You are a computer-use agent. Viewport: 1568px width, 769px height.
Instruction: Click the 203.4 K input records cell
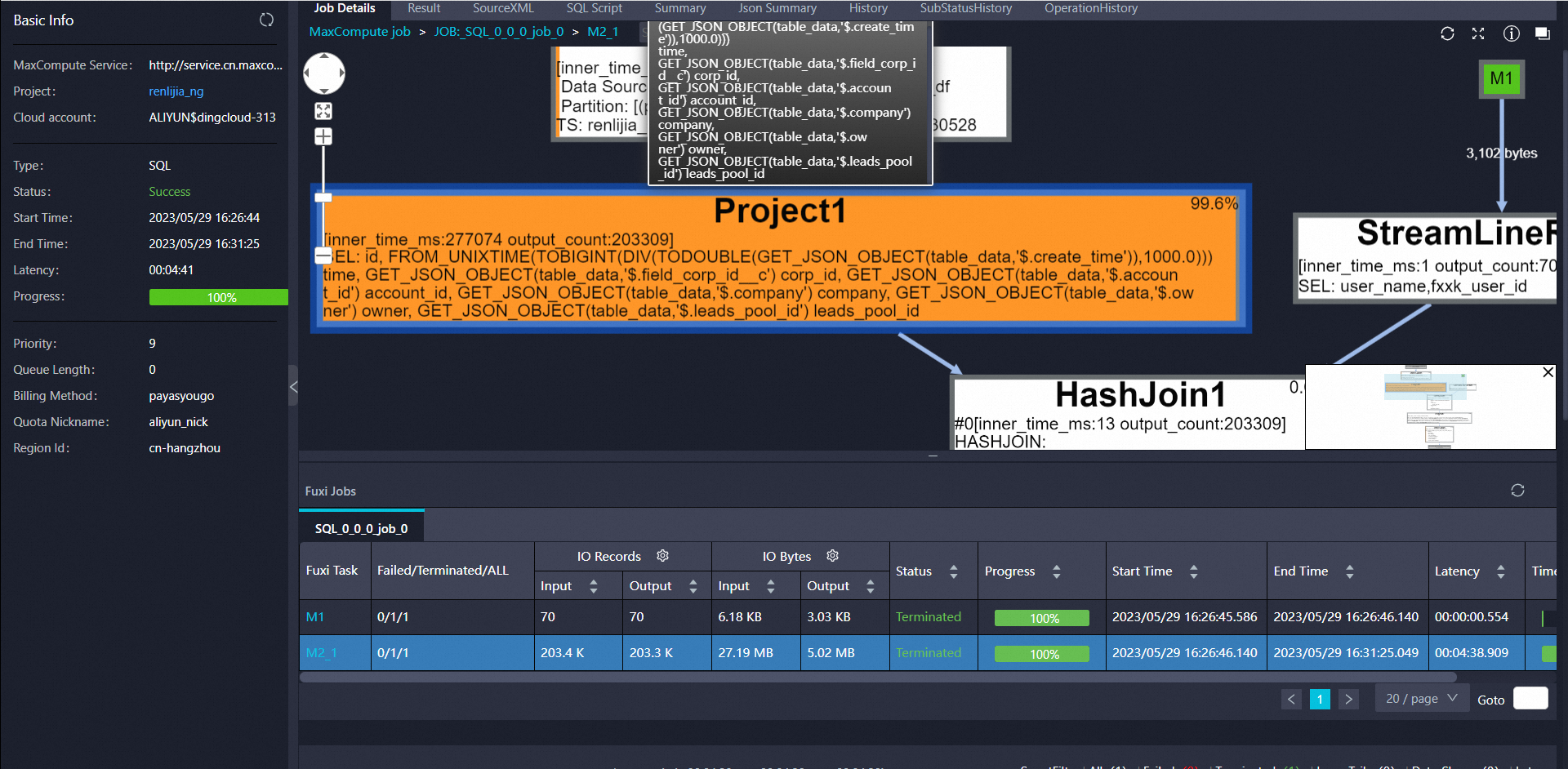tap(578, 653)
